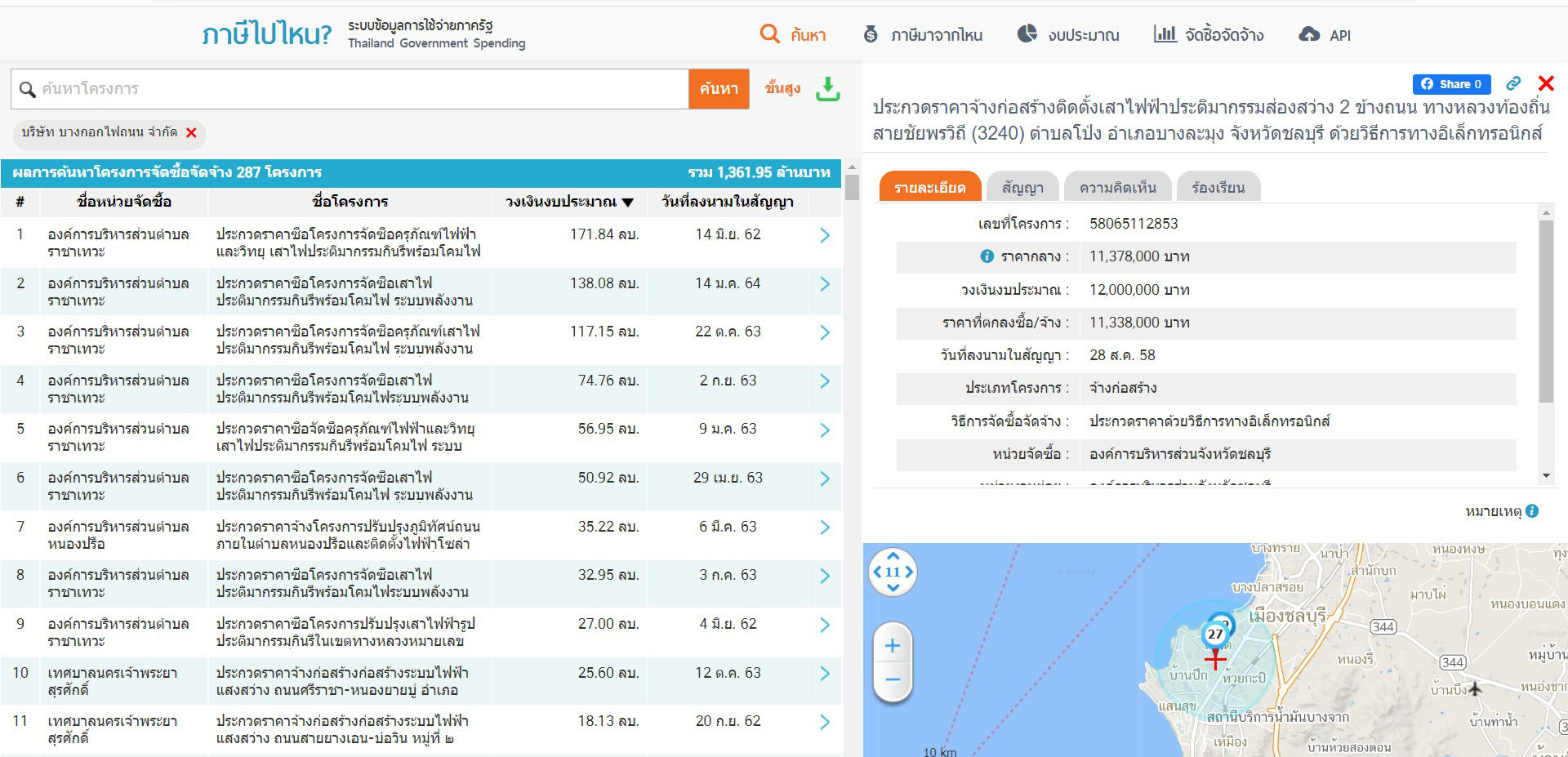
Task: Click the info icon beside ราคากลาง
Action: coord(987,256)
